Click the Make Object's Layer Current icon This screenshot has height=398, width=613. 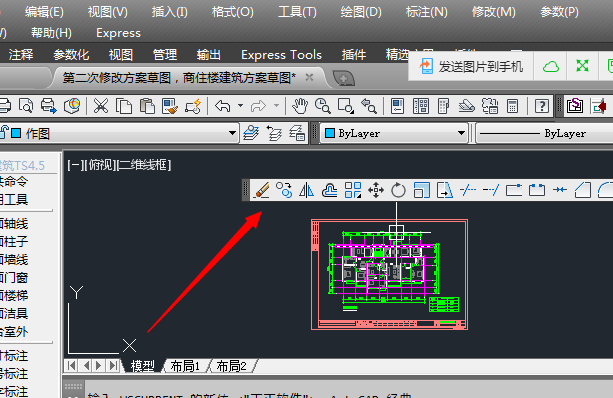(251, 133)
